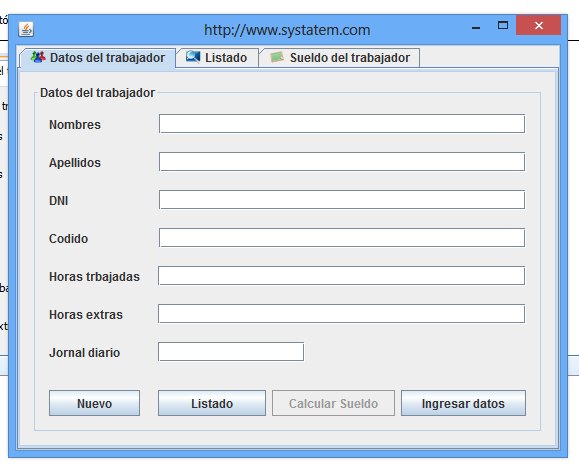Screen dimensions: 579x467
Task: Click the window title http://www.systatem.com
Action: [287, 30]
